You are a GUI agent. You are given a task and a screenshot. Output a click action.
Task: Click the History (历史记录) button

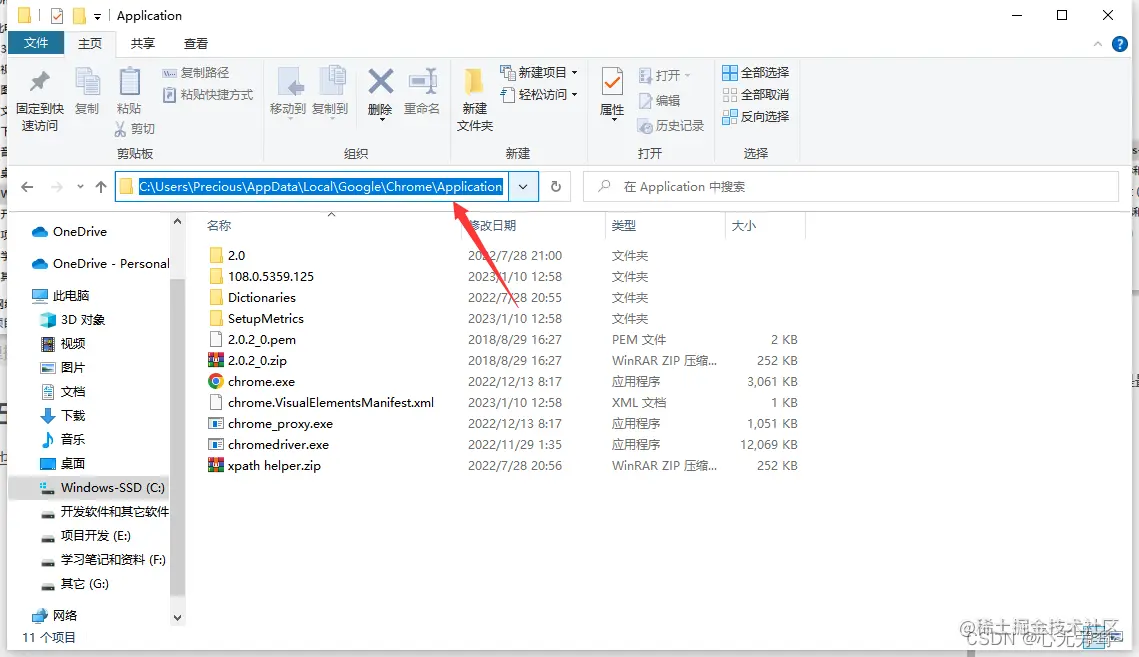670,126
